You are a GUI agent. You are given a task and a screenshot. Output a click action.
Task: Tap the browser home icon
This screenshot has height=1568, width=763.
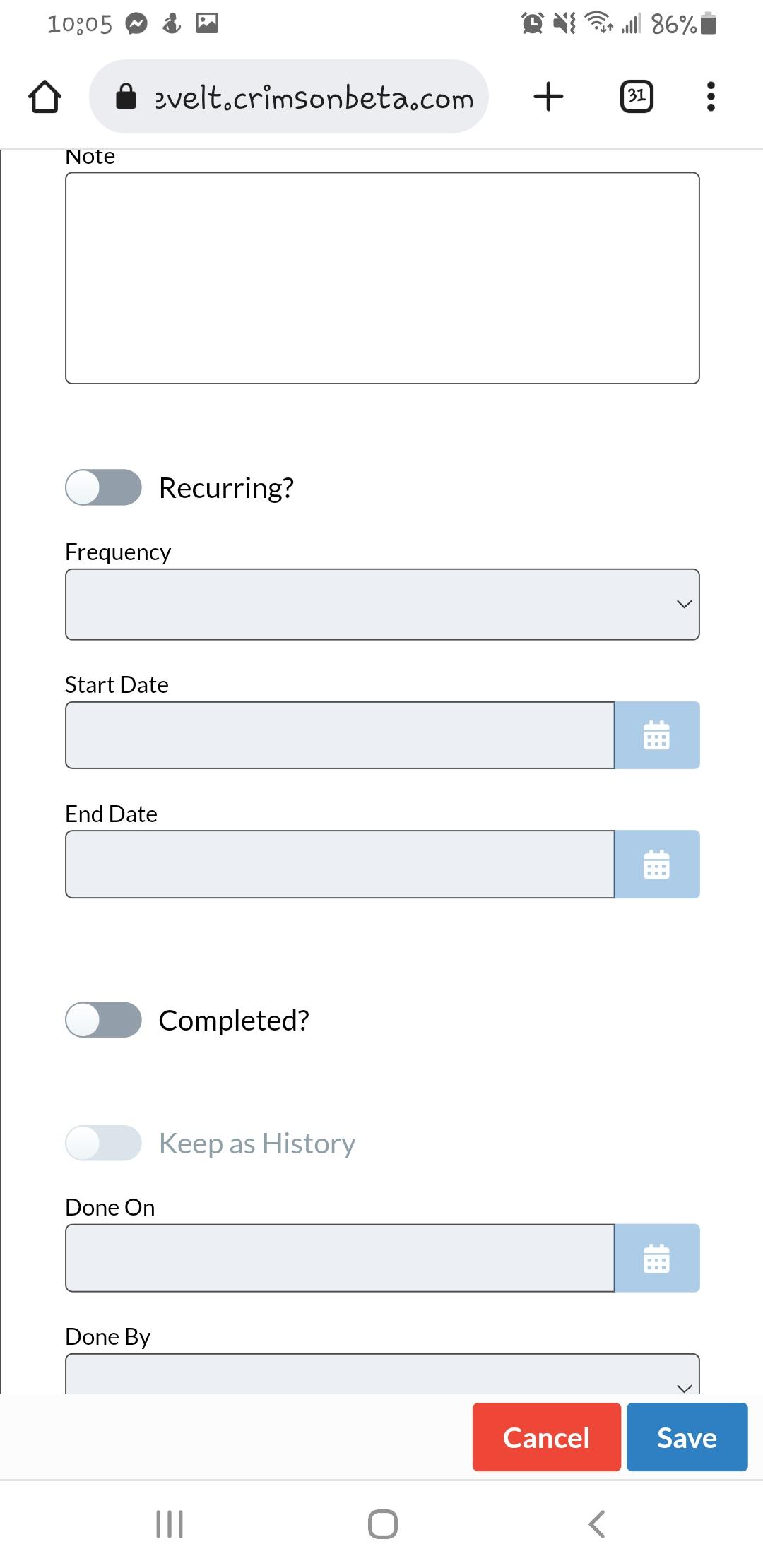(45, 97)
